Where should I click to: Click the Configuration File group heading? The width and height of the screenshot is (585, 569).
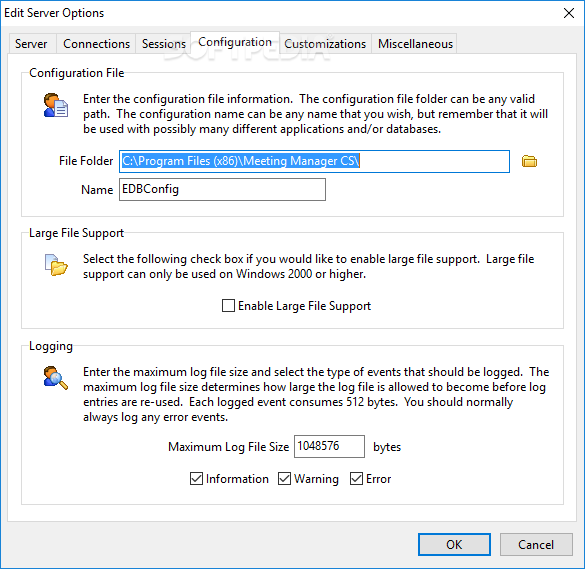click(76, 73)
